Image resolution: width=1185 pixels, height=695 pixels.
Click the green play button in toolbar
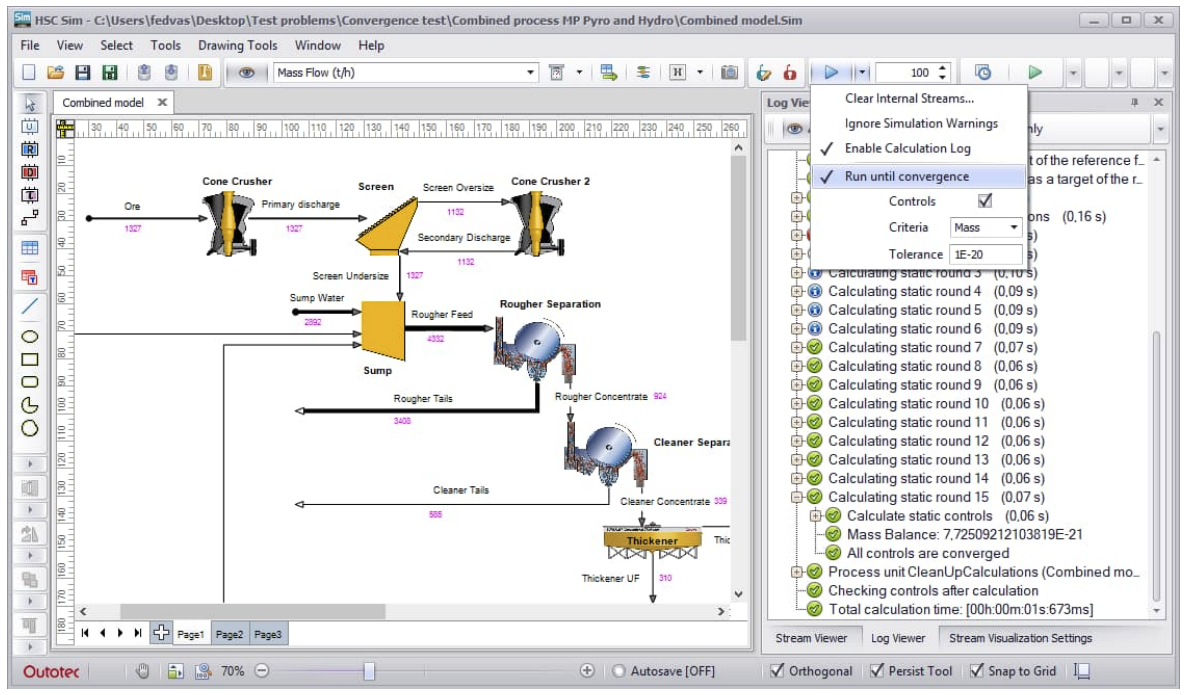pyautogui.click(x=1035, y=73)
